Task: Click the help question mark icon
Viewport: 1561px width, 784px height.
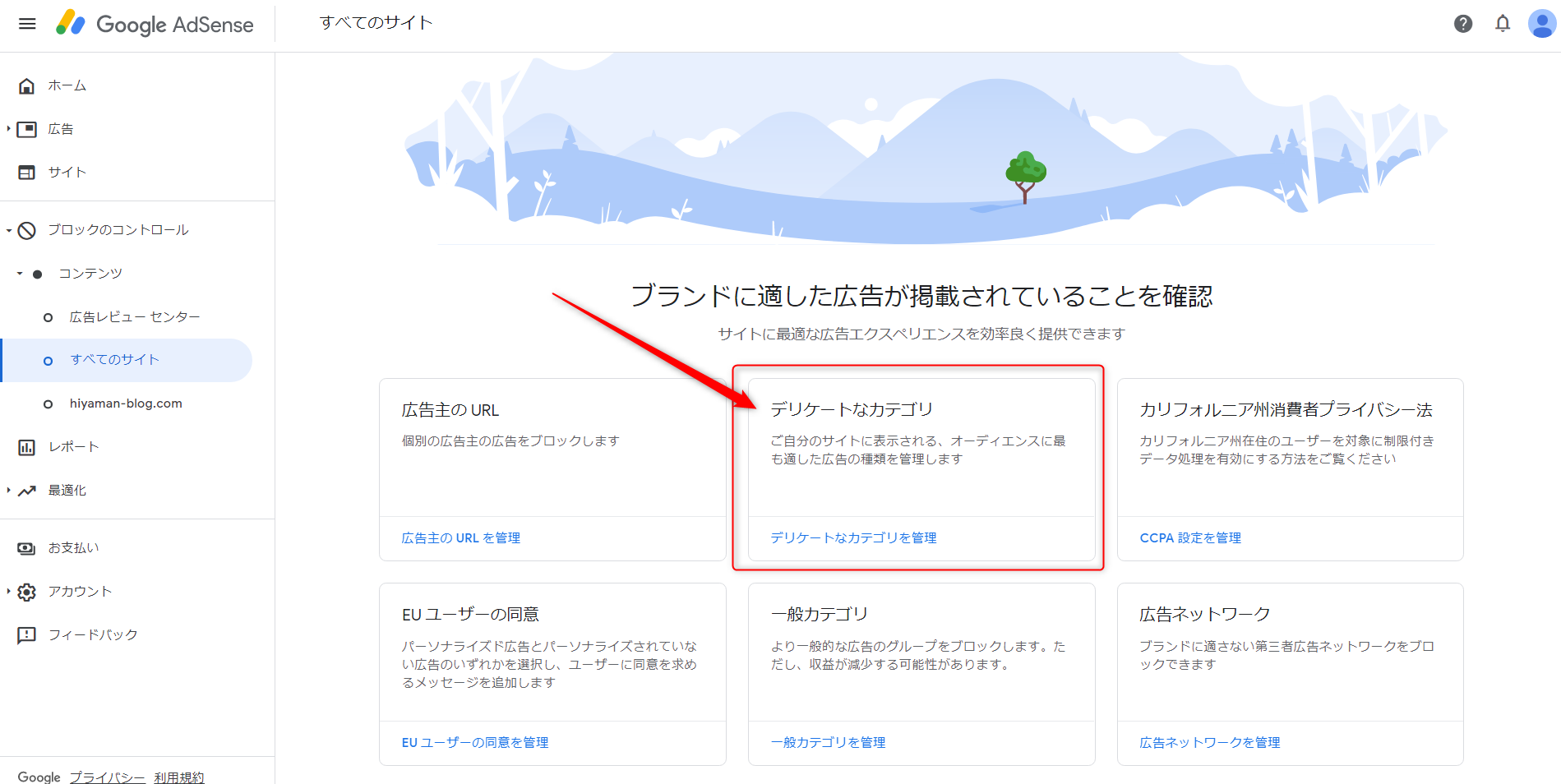Action: click(1462, 24)
